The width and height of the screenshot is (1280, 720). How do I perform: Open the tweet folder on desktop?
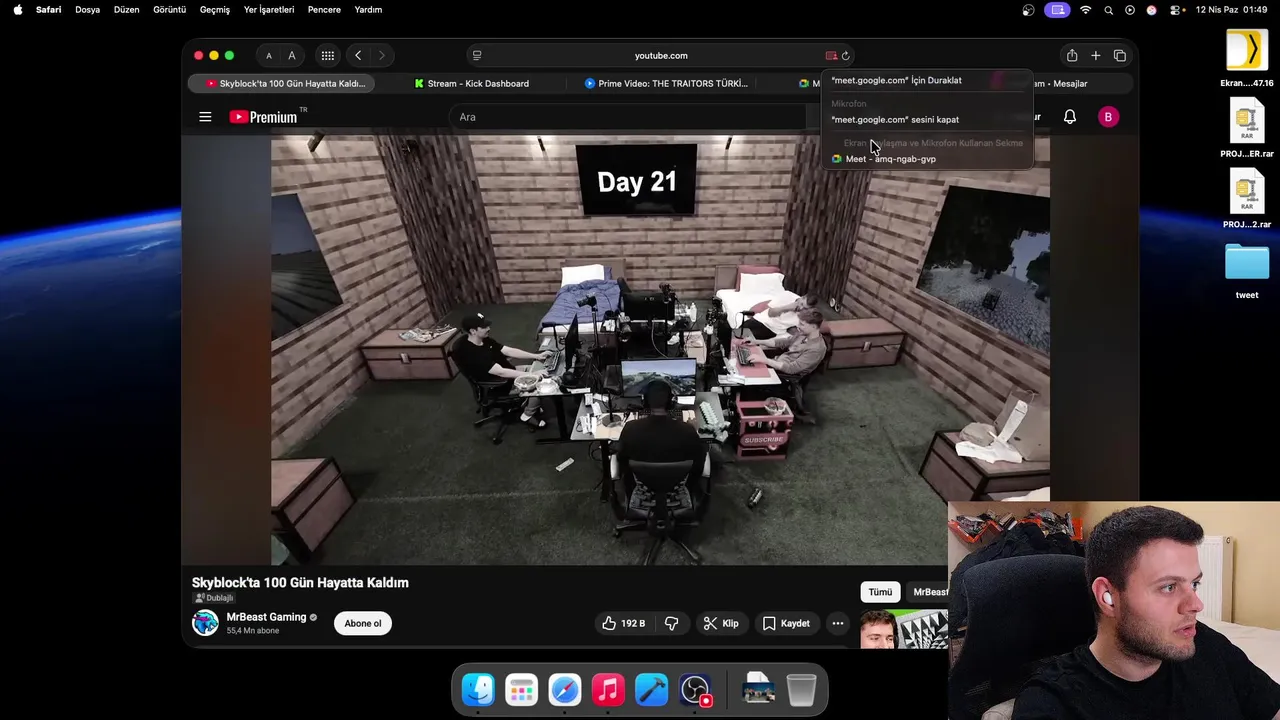click(x=1247, y=271)
